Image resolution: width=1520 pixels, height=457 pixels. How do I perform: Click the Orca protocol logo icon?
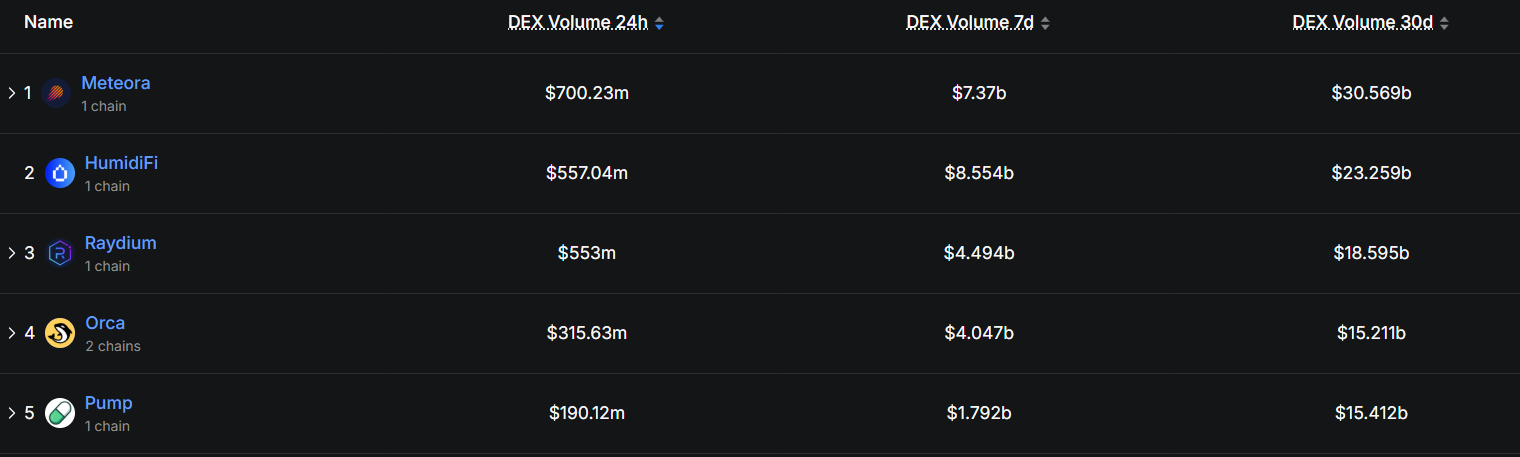(60, 333)
